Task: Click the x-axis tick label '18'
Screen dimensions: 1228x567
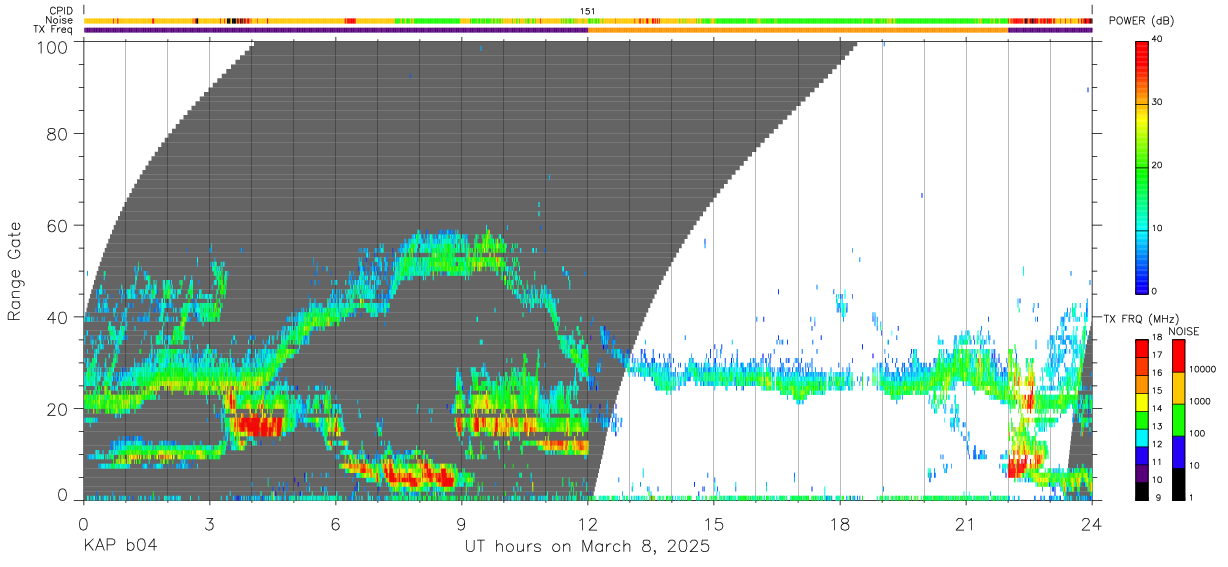Action: pyautogui.click(x=840, y=524)
